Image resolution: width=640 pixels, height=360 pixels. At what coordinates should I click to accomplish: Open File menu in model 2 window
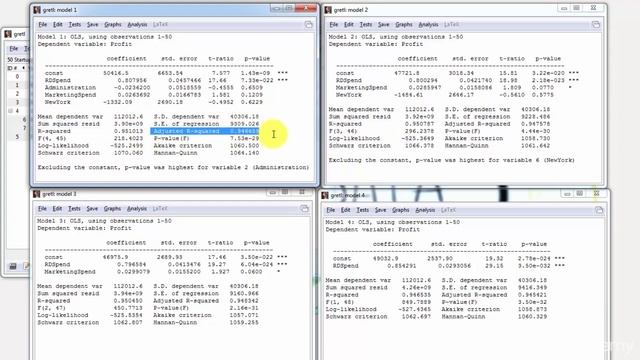pos(333,24)
